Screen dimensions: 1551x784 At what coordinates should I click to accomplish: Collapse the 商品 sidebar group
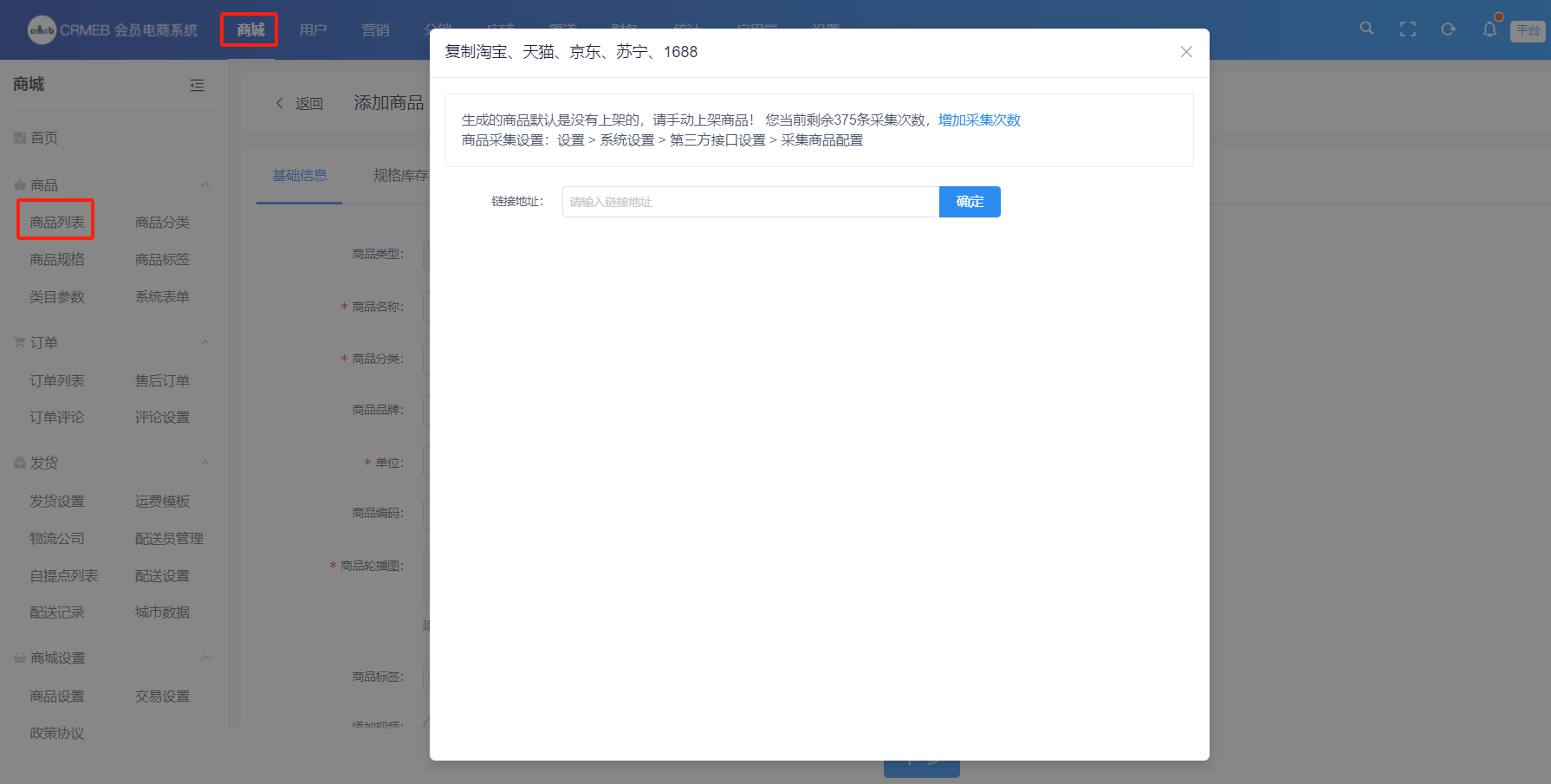[205, 185]
